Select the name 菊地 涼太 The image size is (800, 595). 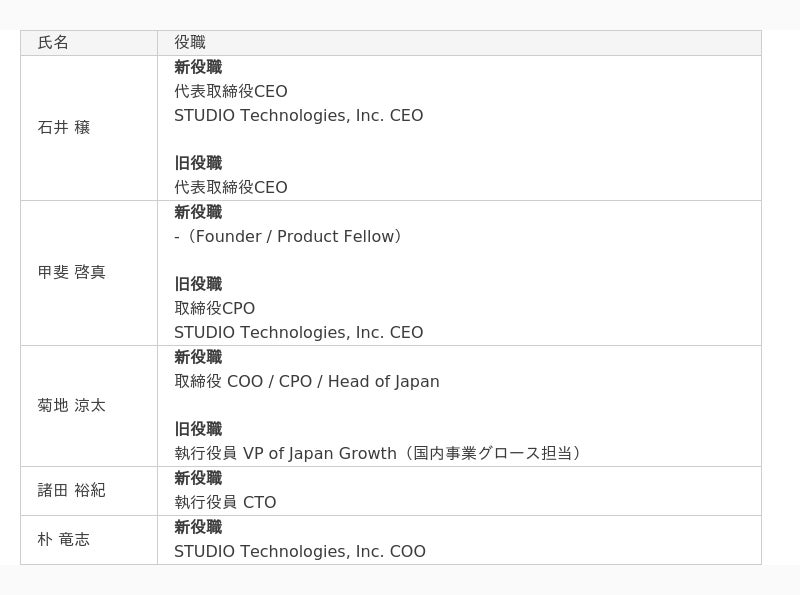[72, 406]
